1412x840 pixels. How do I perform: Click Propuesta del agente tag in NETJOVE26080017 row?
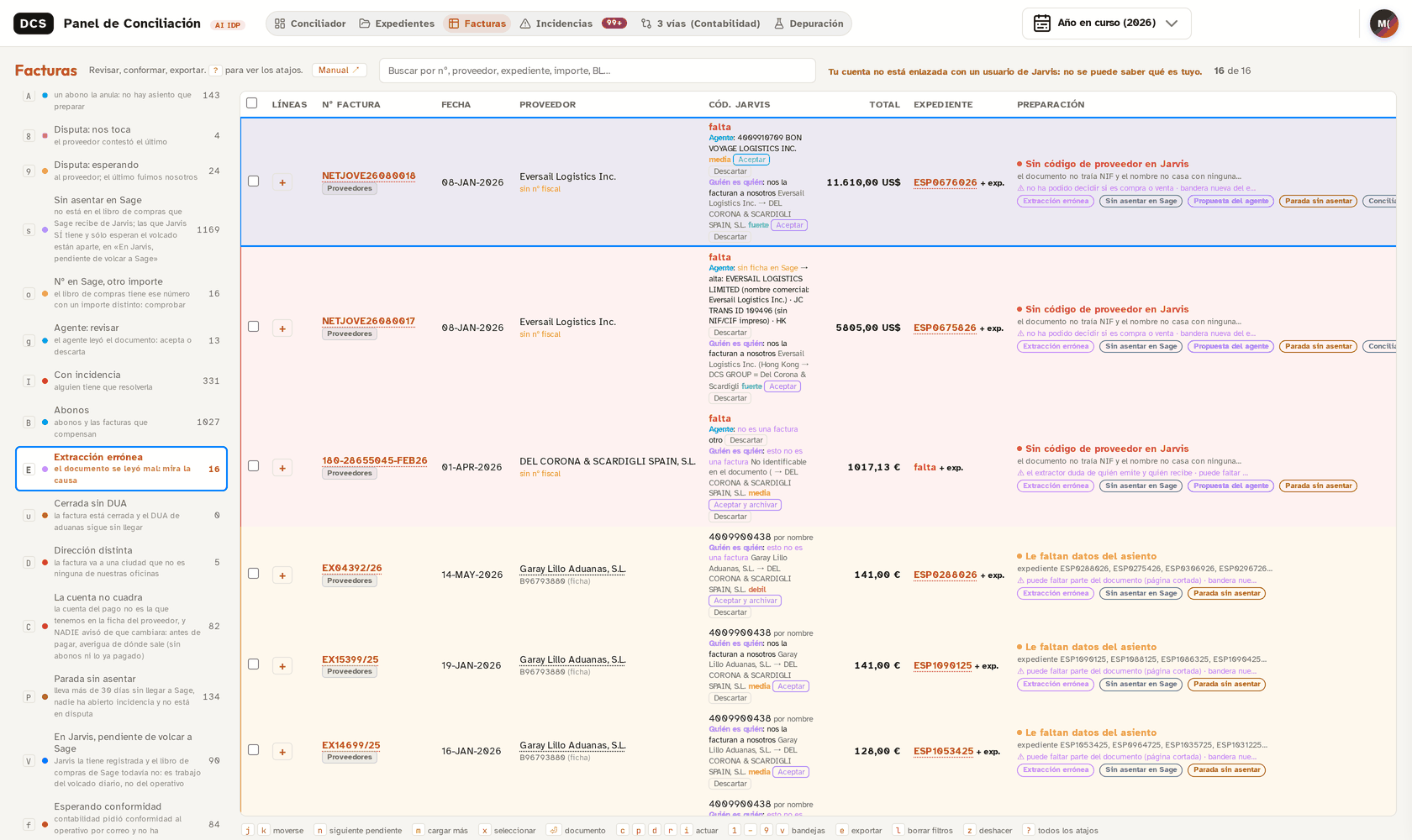(x=1230, y=346)
